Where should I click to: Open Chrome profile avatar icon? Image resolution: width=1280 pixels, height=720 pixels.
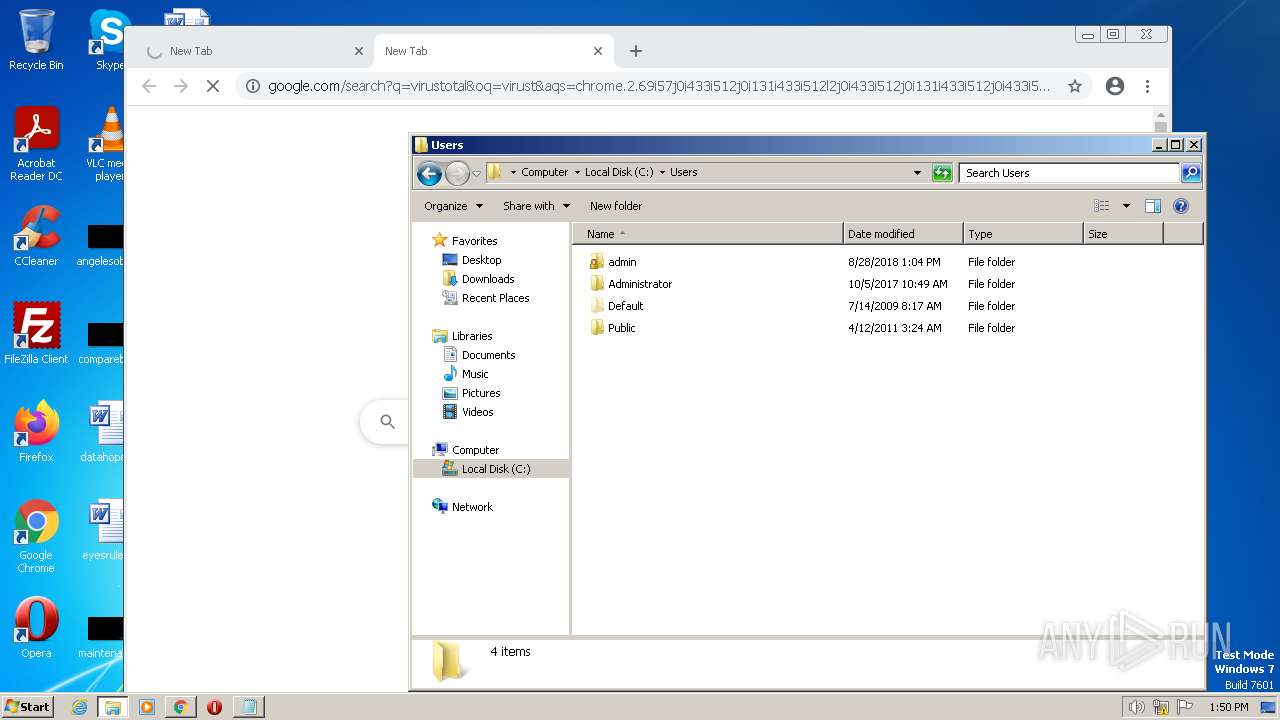coord(1115,86)
